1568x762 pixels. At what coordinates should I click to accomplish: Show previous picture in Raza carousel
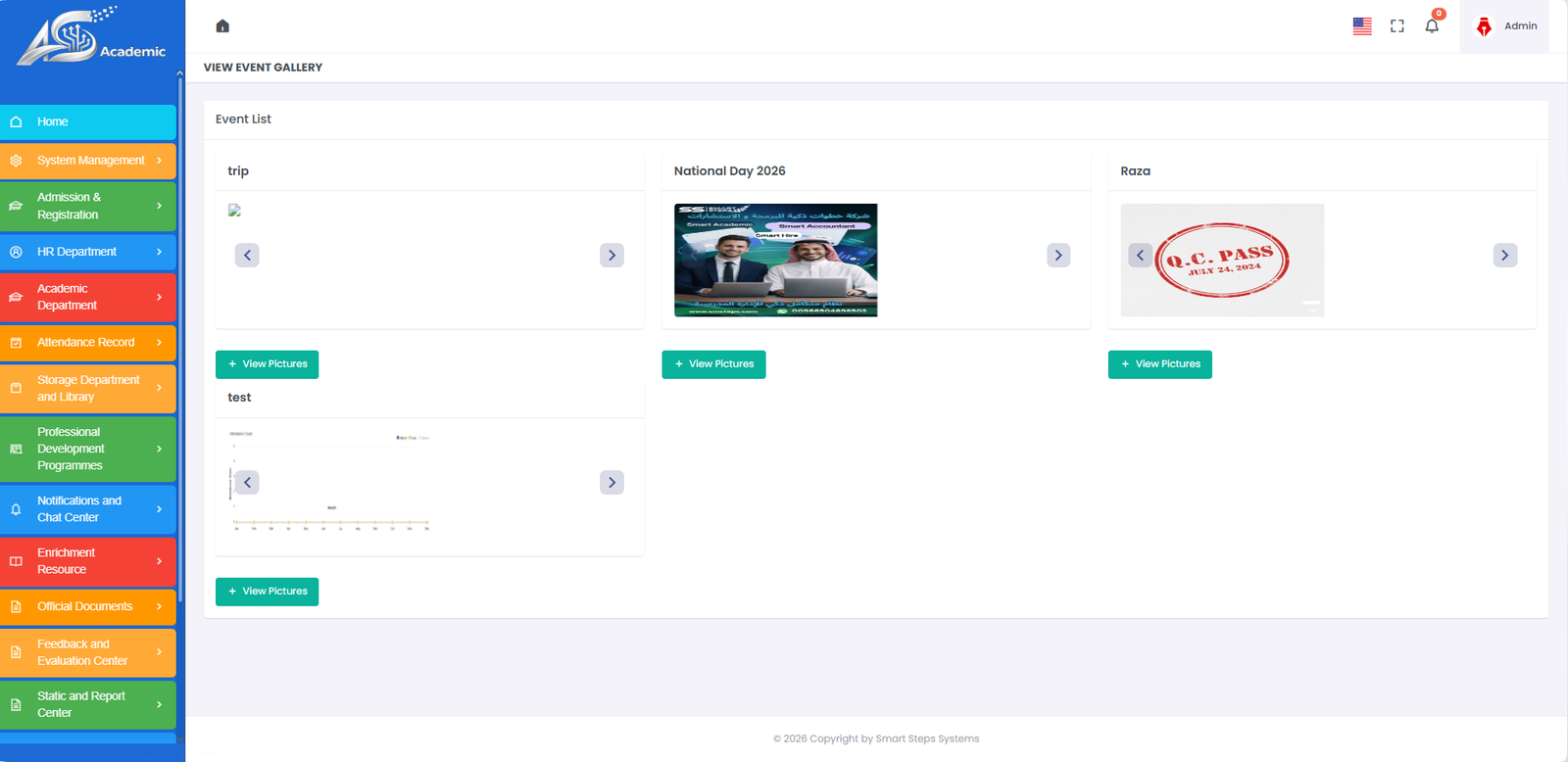[x=1140, y=256]
